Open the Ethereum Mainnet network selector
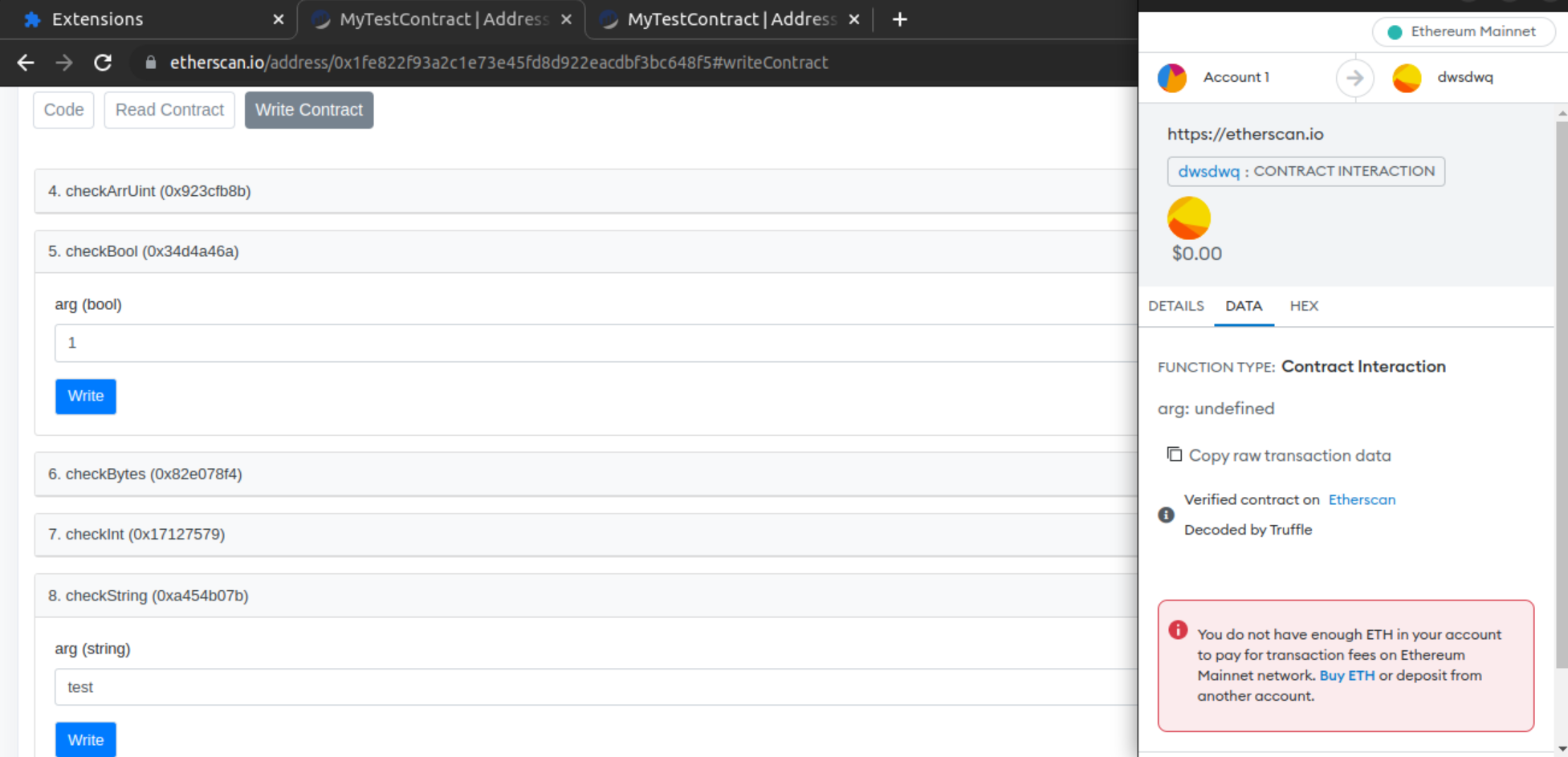Viewport: 1568px width, 757px height. coord(1463,31)
